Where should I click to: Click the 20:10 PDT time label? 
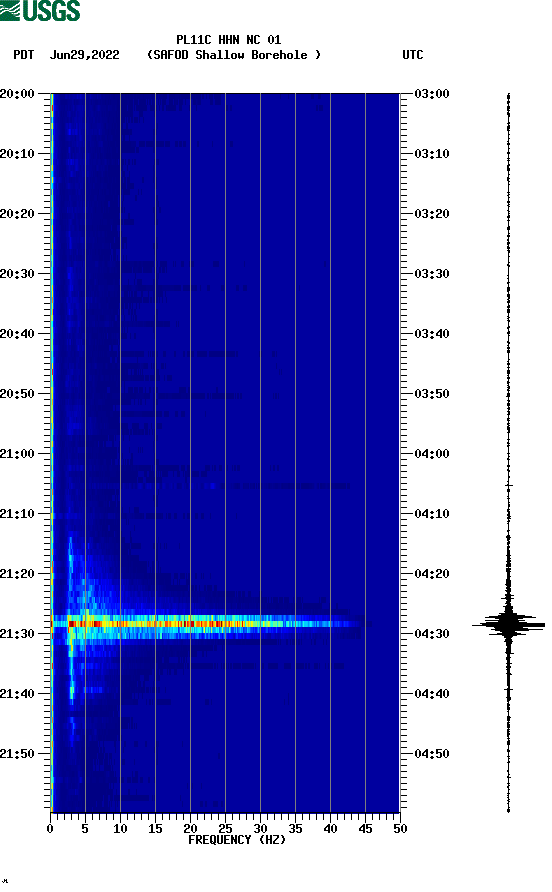click(x=17, y=154)
